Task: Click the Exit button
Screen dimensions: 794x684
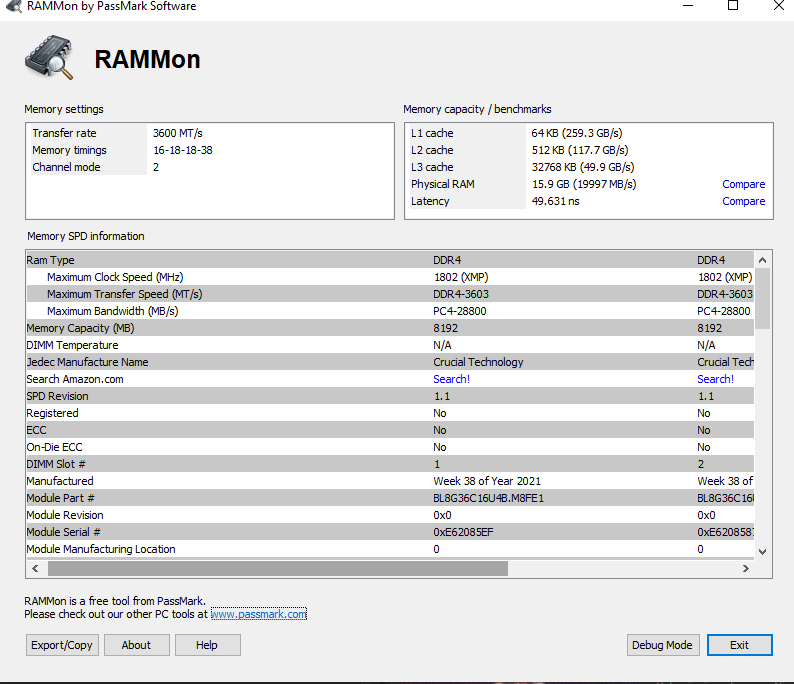Action: (x=739, y=645)
